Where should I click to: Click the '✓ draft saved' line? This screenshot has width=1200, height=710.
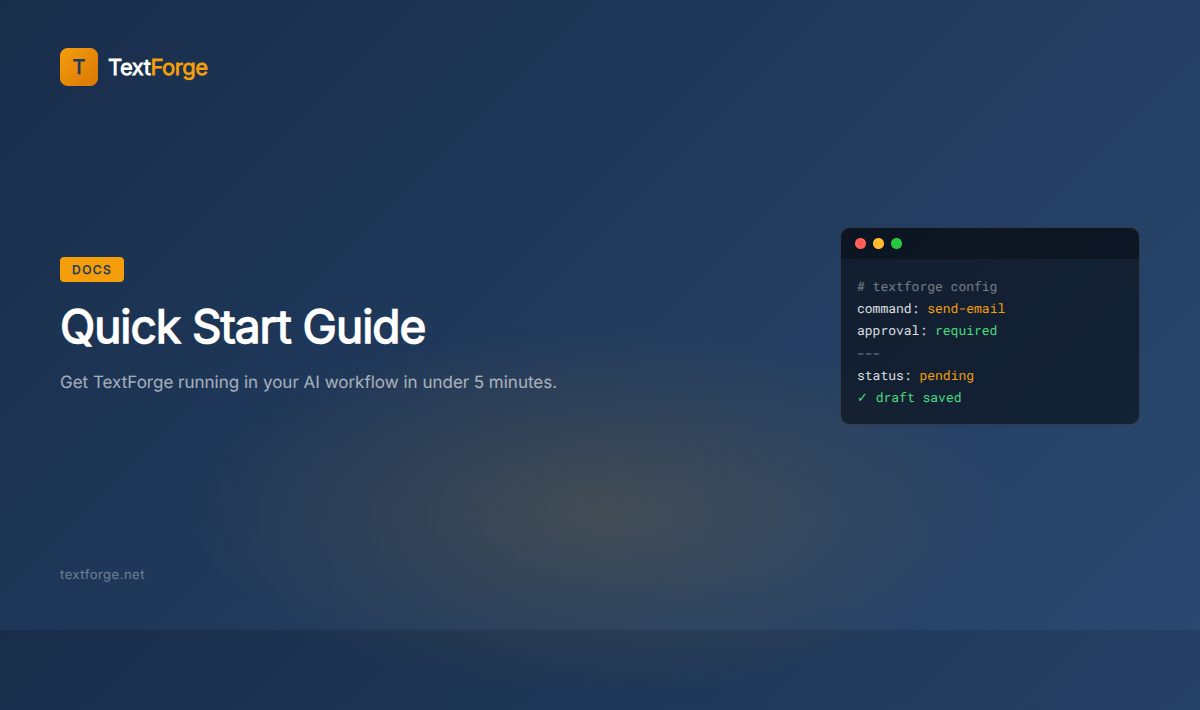(x=909, y=398)
